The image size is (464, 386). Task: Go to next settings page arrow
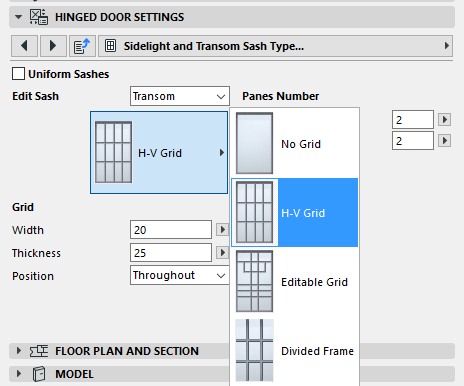pos(53,46)
